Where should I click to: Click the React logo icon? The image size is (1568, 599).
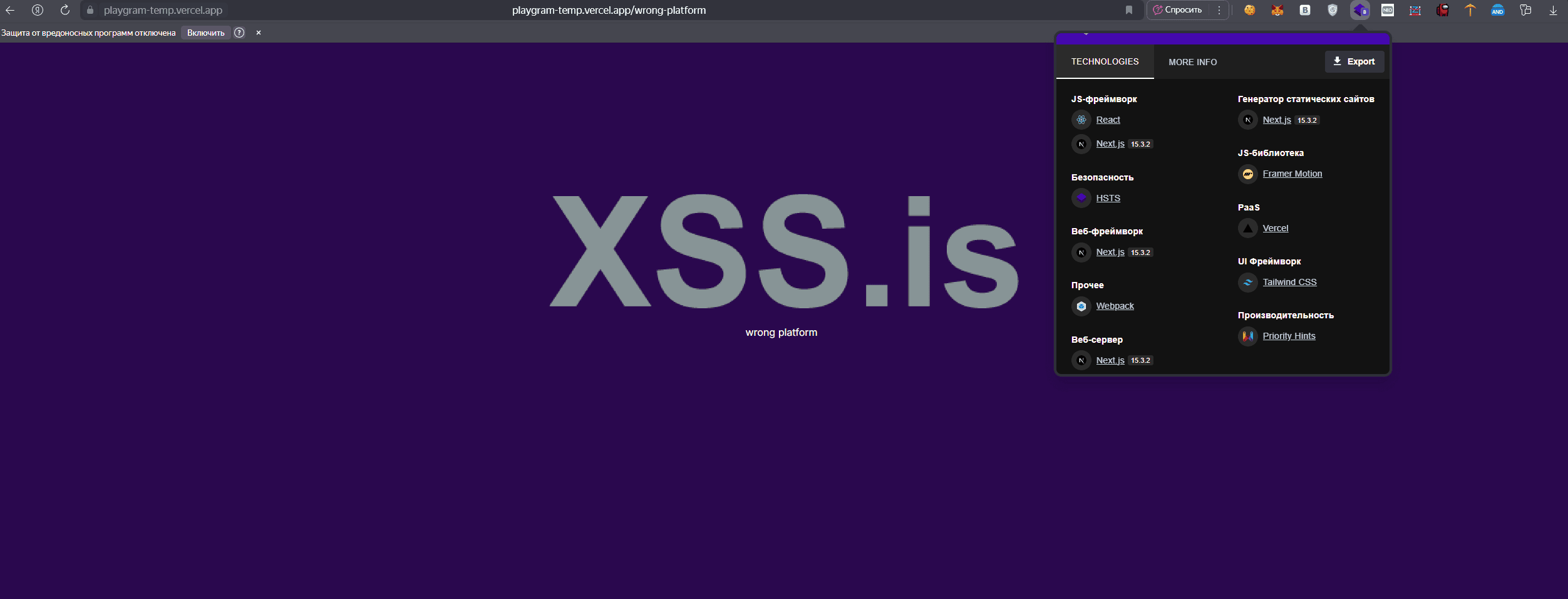coord(1081,120)
